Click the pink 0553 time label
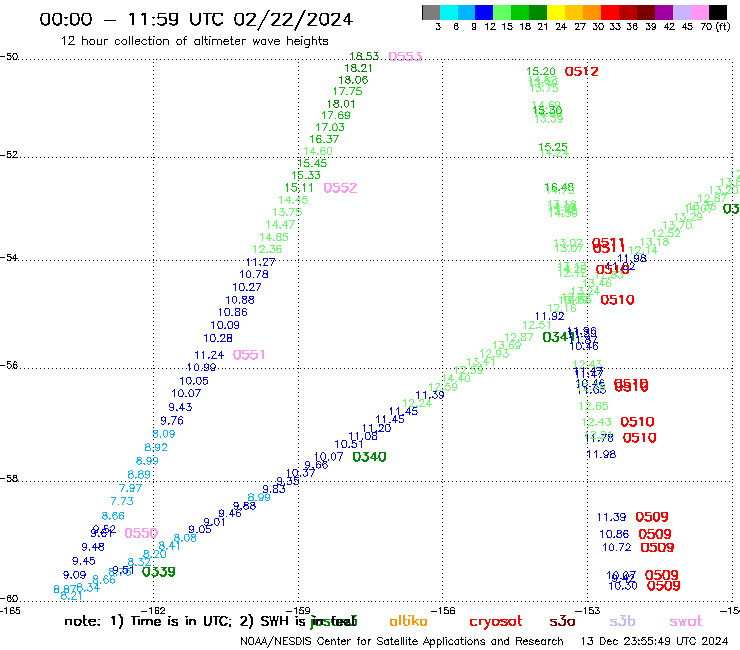 405,57
